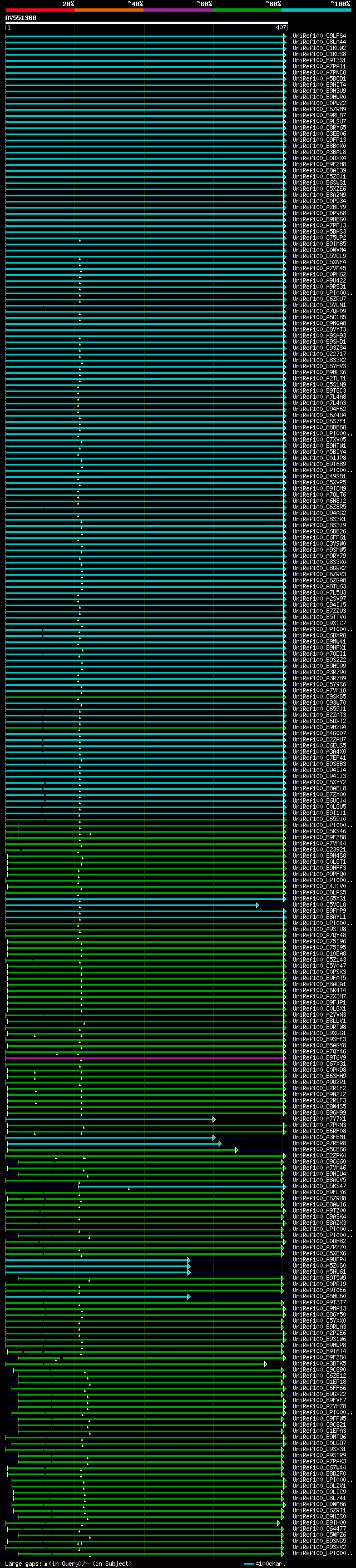Click hit label UniRef100_Q75I96
The width and height of the screenshot is (356, 1568).
tap(319, 941)
